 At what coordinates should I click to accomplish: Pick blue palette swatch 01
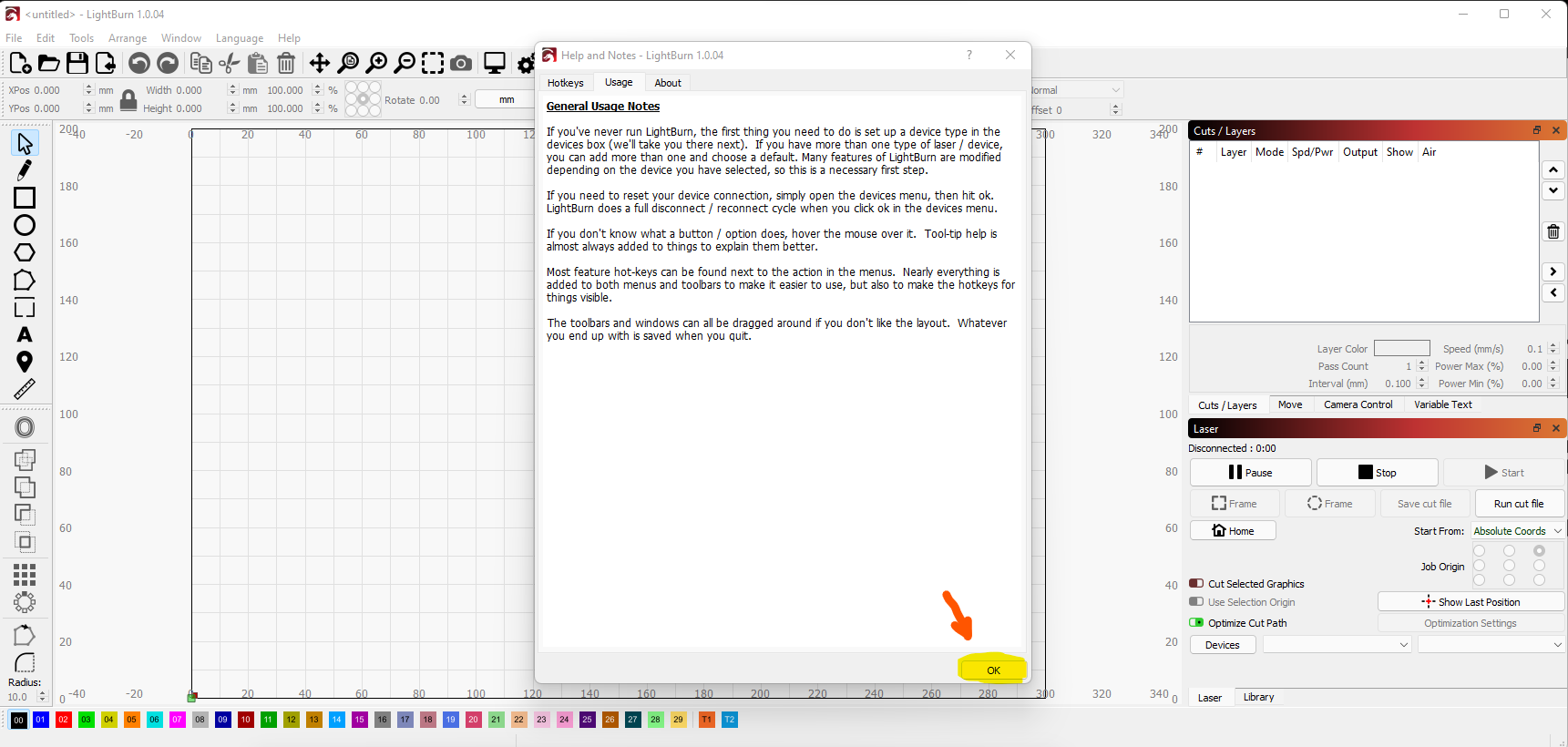tap(40, 720)
